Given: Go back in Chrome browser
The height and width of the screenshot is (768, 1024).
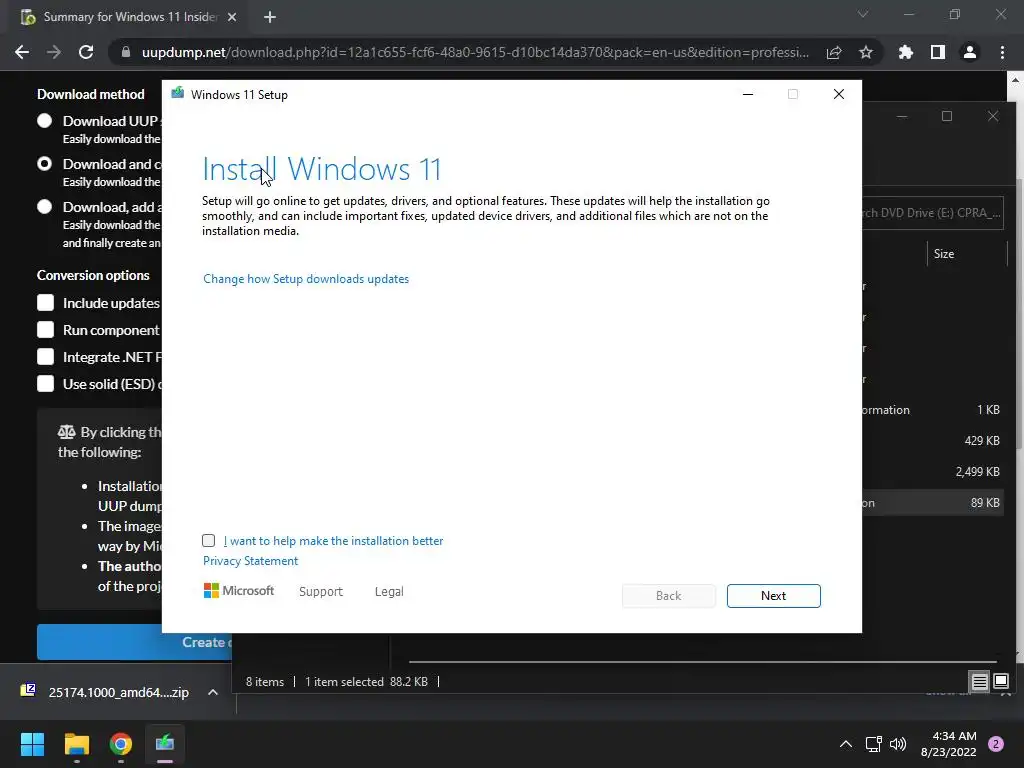Looking at the screenshot, I should pos(22,52).
